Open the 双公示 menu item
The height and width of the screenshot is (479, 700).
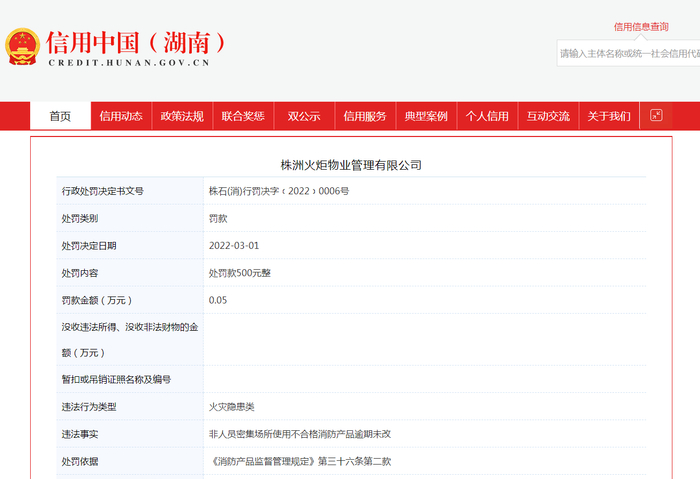(x=304, y=116)
